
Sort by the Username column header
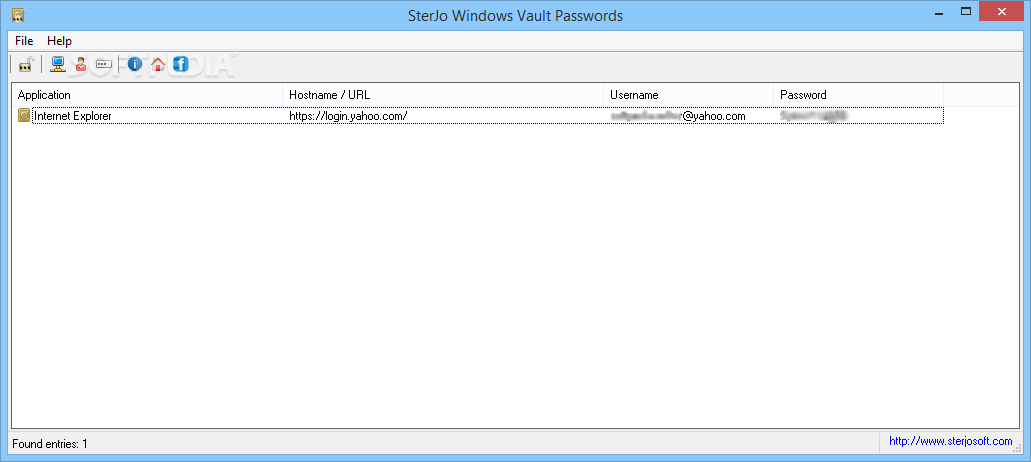[x=688, y=95]
